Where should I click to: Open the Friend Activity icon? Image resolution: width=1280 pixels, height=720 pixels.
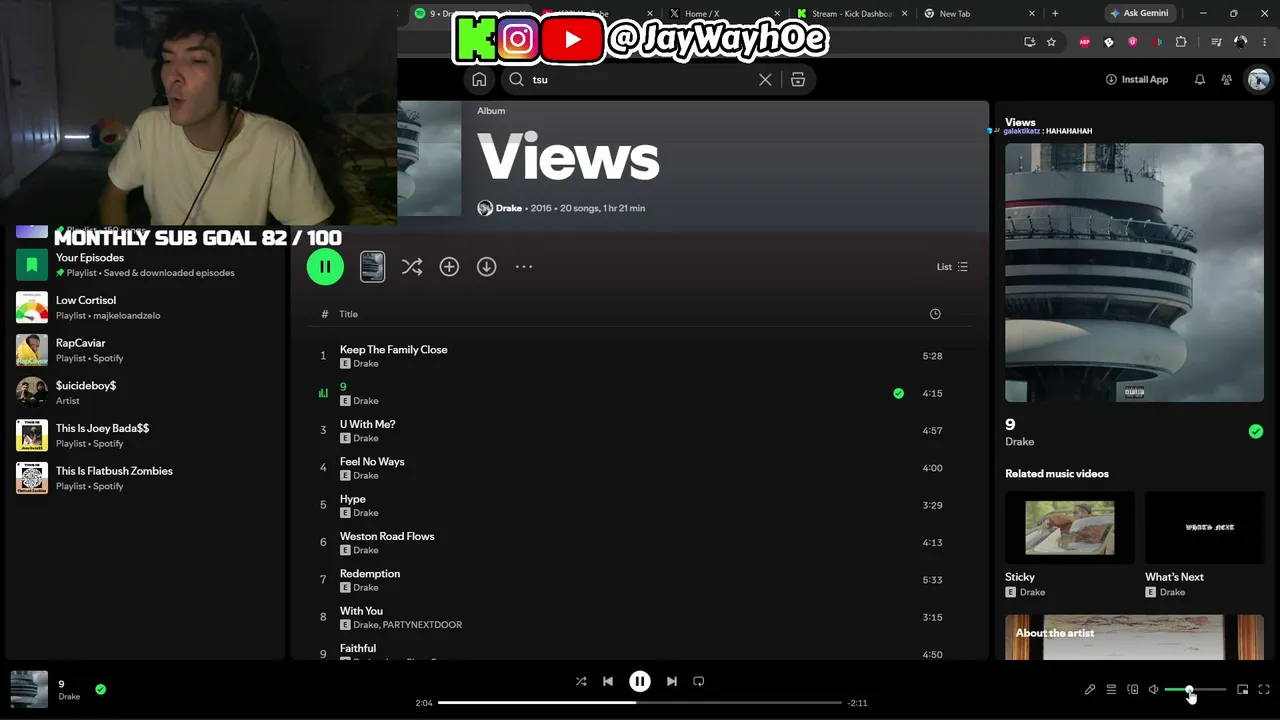[x=1227, y=80]
